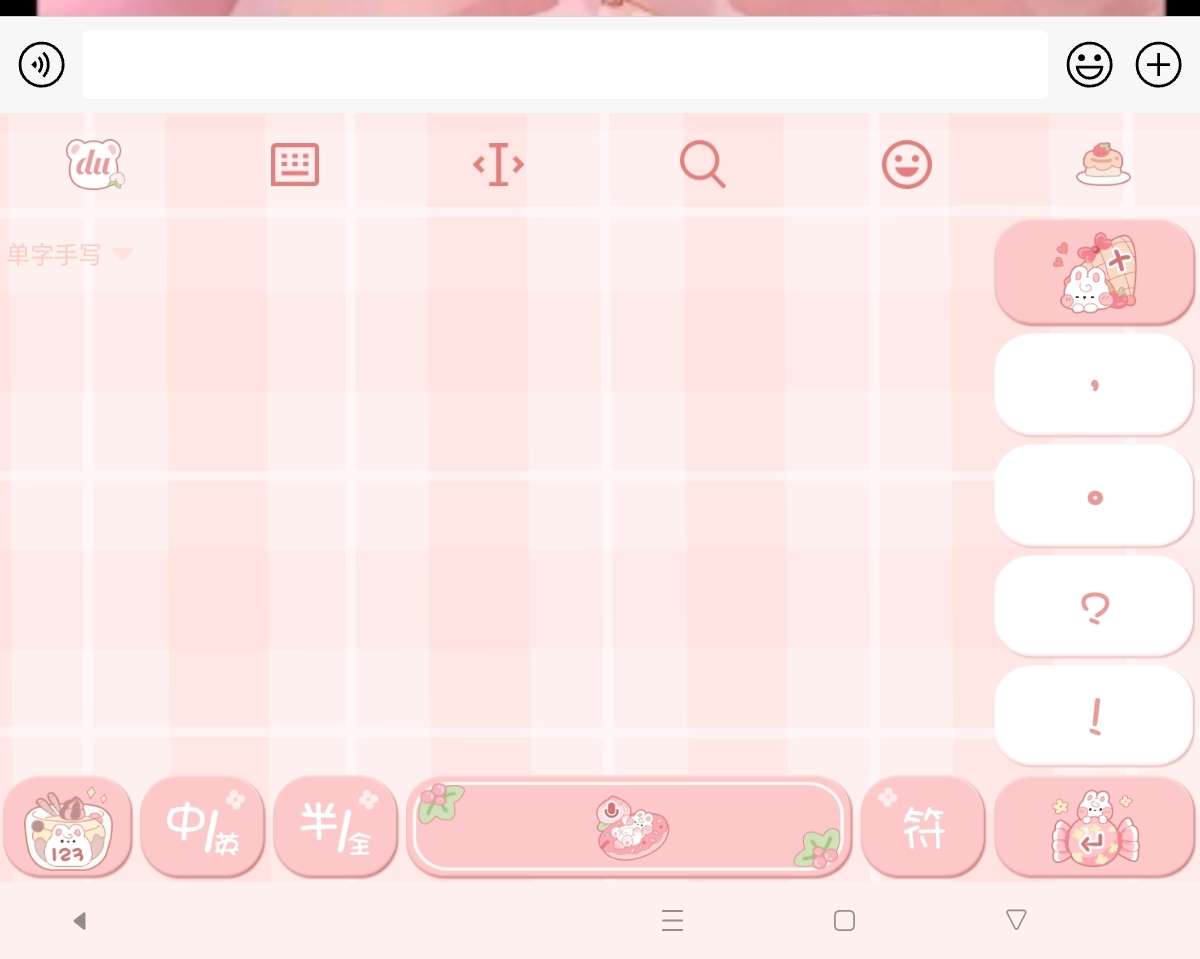This screenshot has height=959, width=1200.
Task: Switch keyboard layout via keyboard icon
Action: coord(295,165)
